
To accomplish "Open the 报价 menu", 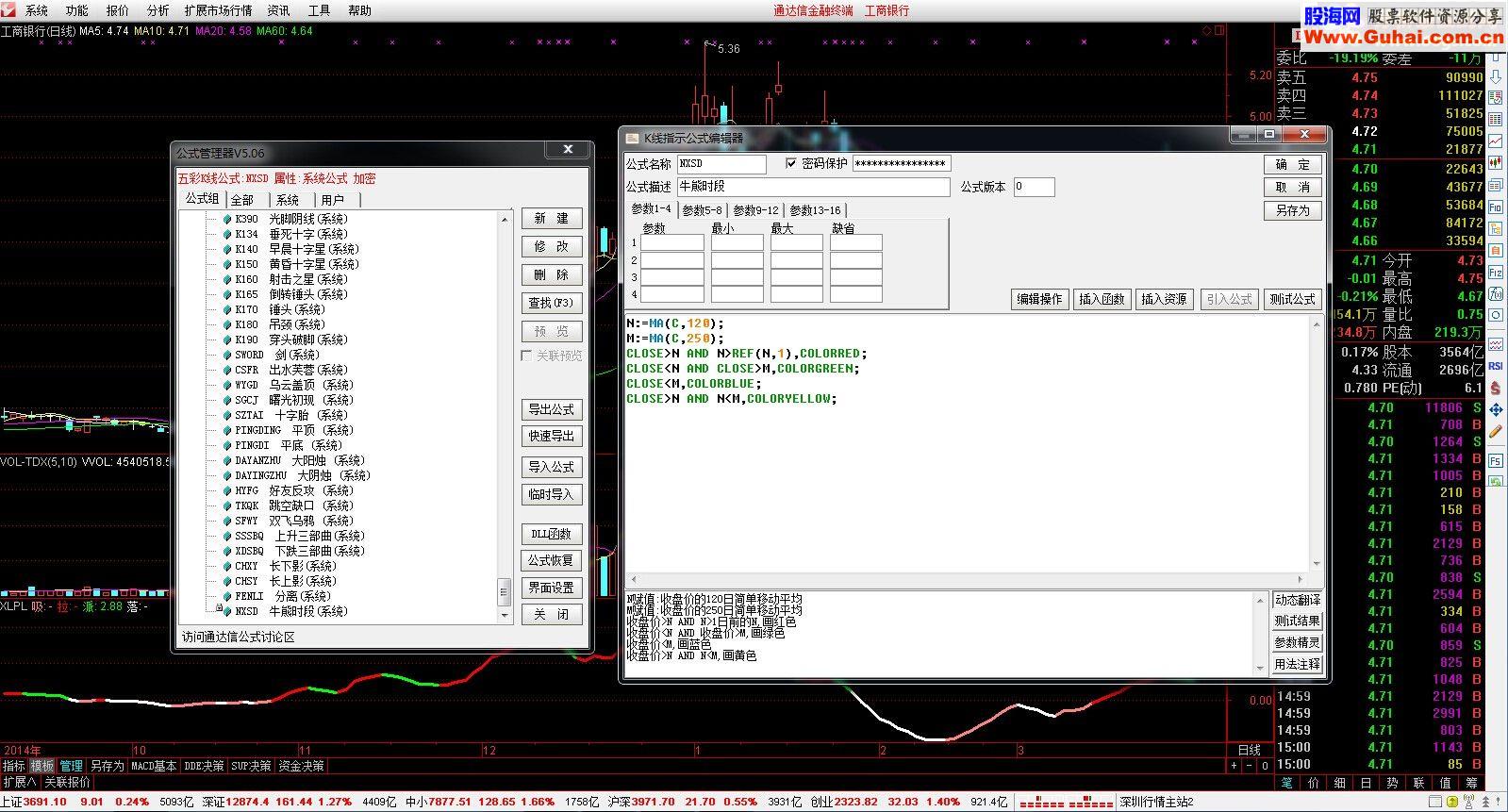I will tap(117, 10).
